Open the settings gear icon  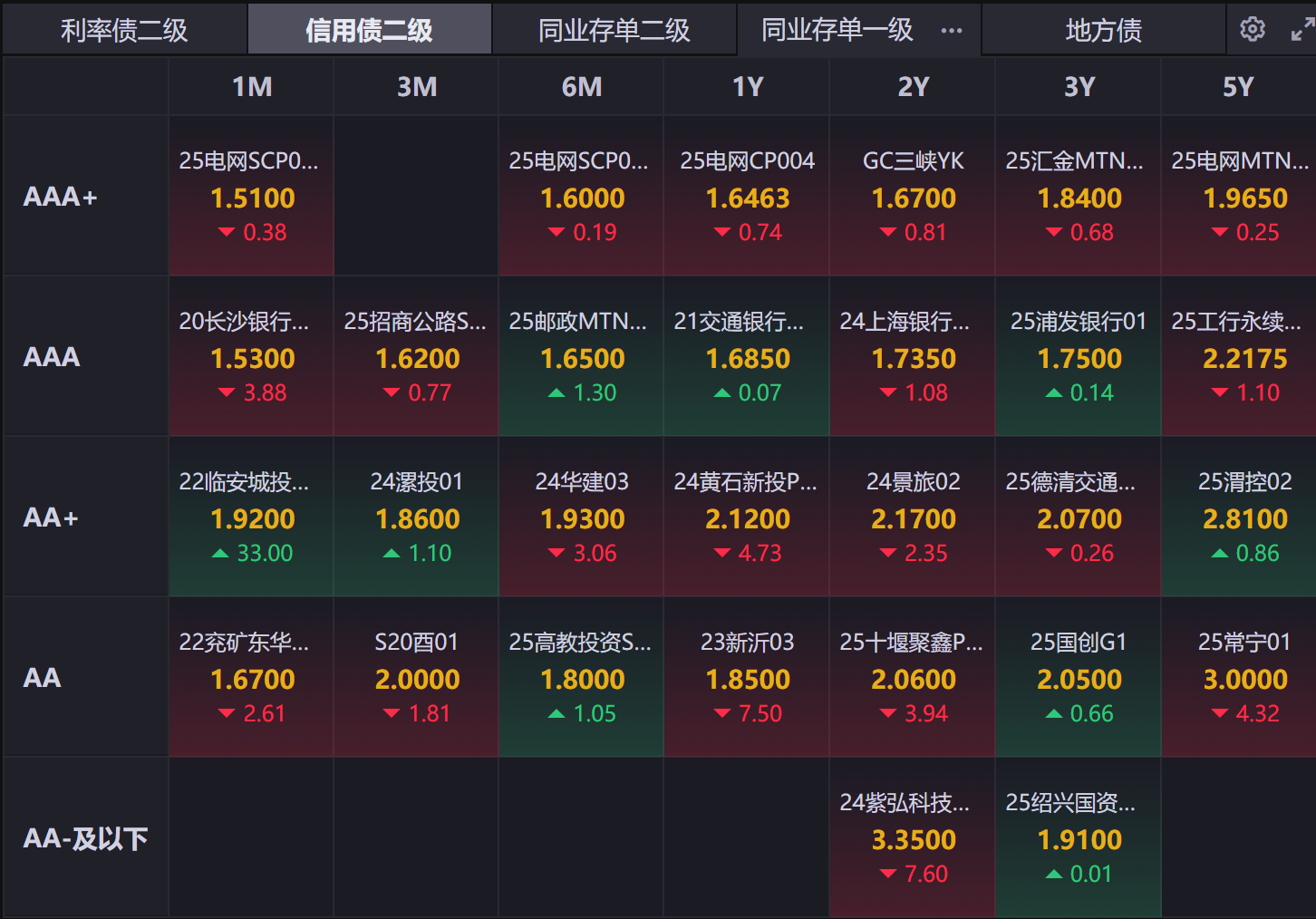coord(1253,30)
